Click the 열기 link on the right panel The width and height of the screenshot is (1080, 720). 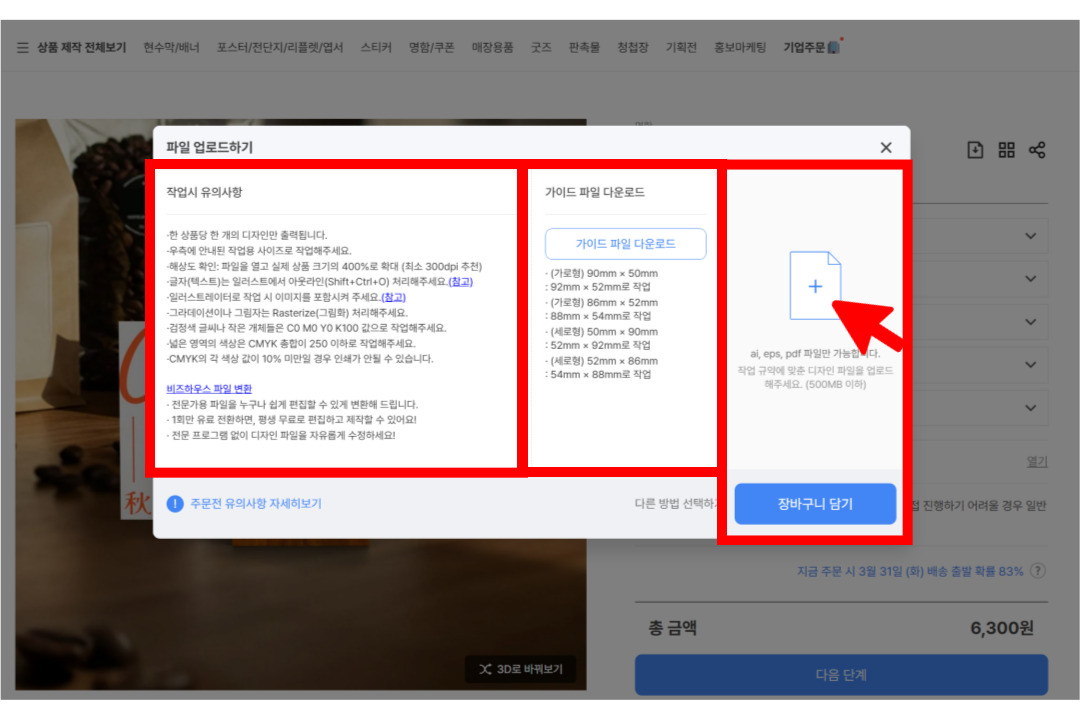pyautogui.click(x=1037, y=461)
